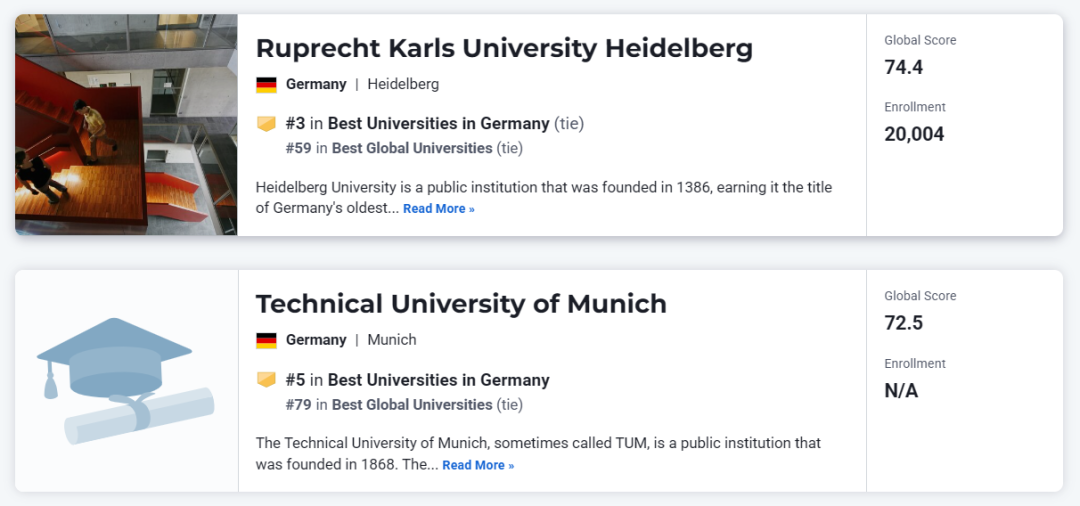Click Heidelberg's enrollment figure 20,004
The width and height of the screenshot is (1080, 506).
[914, 134]
